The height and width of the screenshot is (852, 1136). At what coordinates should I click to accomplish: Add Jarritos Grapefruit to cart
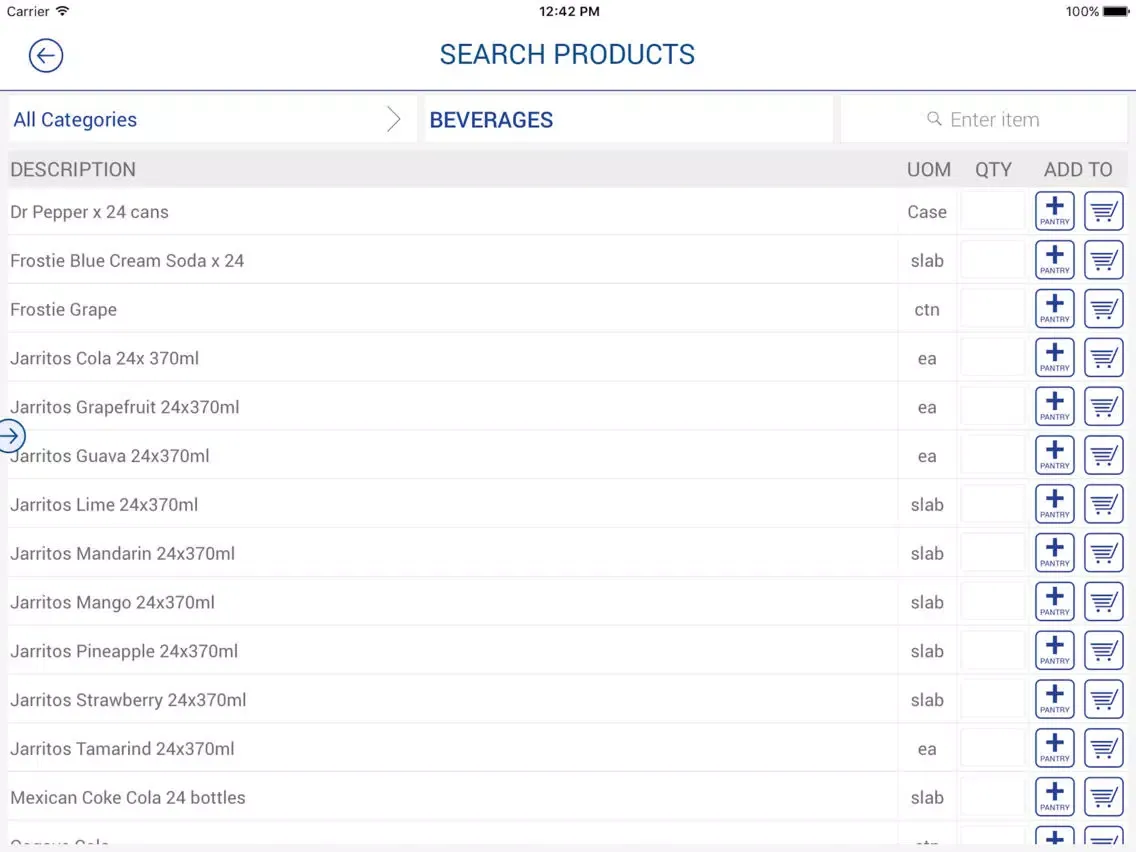point(1103,406)
